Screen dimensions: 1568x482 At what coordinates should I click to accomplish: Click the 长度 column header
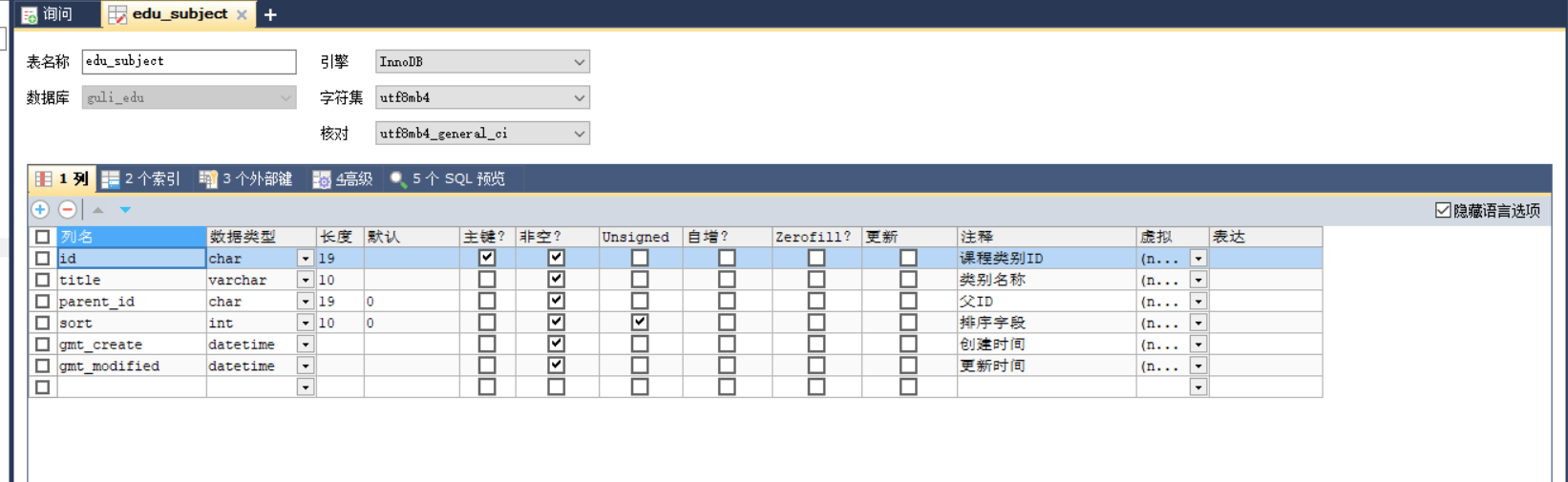pyautogui.click(x=340, y=237)
